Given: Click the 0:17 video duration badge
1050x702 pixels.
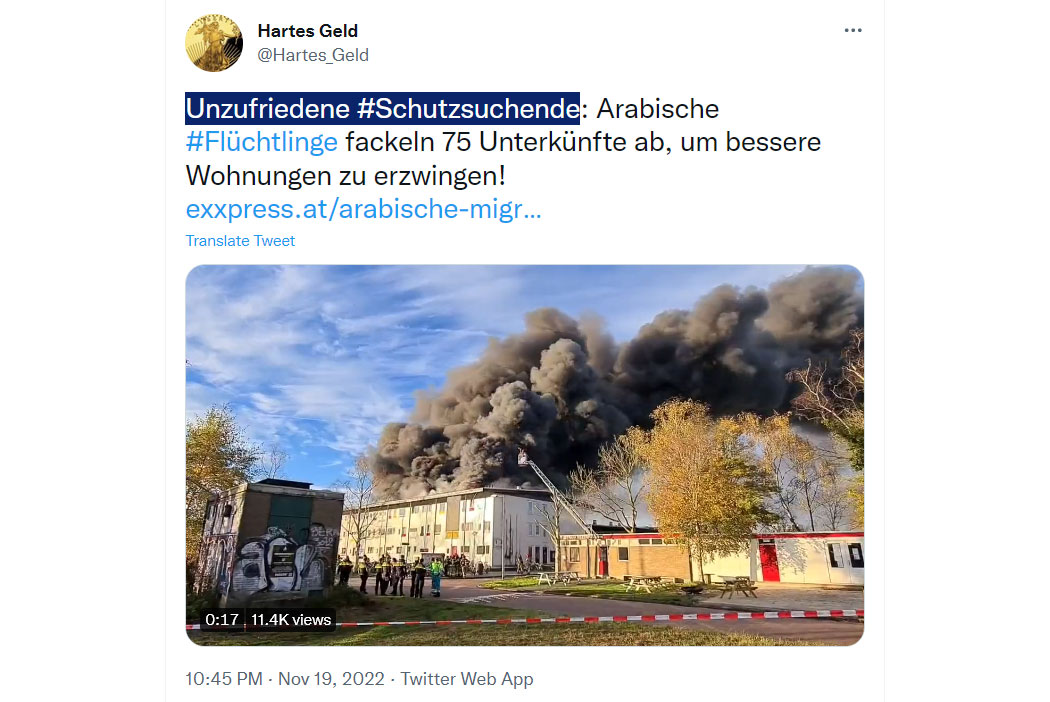Looking at the screenshot, I should (x=222, y=620).
